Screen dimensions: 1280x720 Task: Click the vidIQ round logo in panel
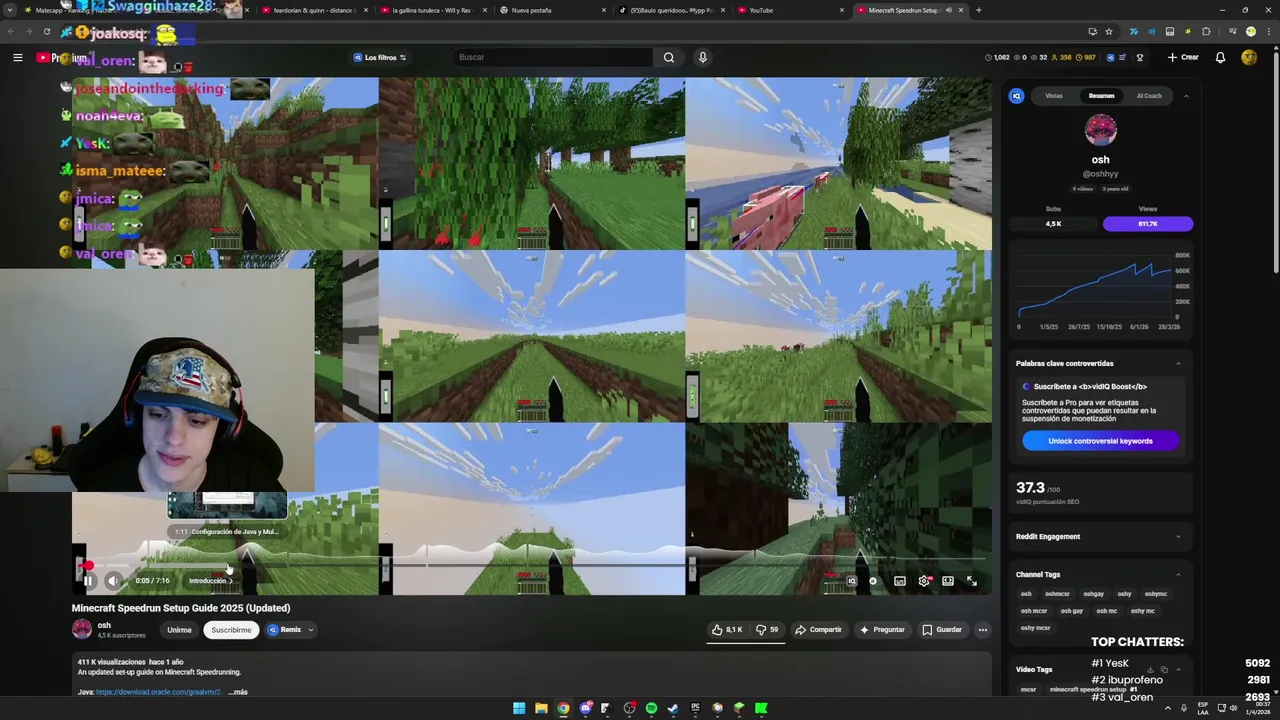pyautogui.click(x=1017, y=96)
